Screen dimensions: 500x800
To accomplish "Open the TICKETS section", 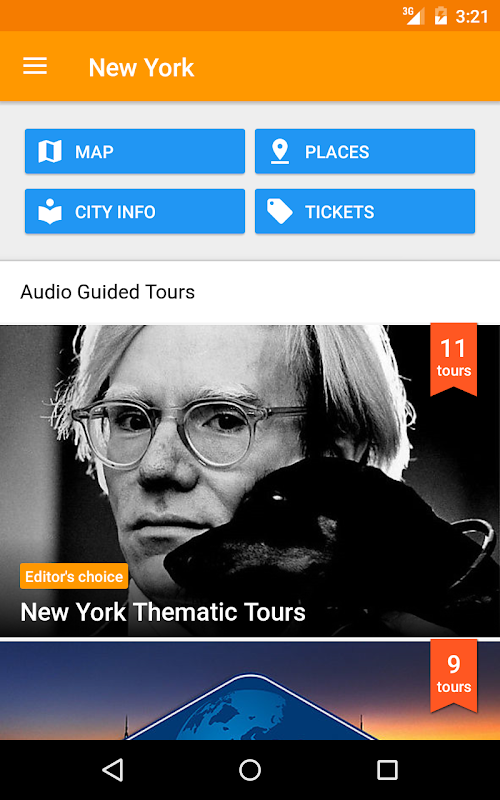I will click(365, 211).
